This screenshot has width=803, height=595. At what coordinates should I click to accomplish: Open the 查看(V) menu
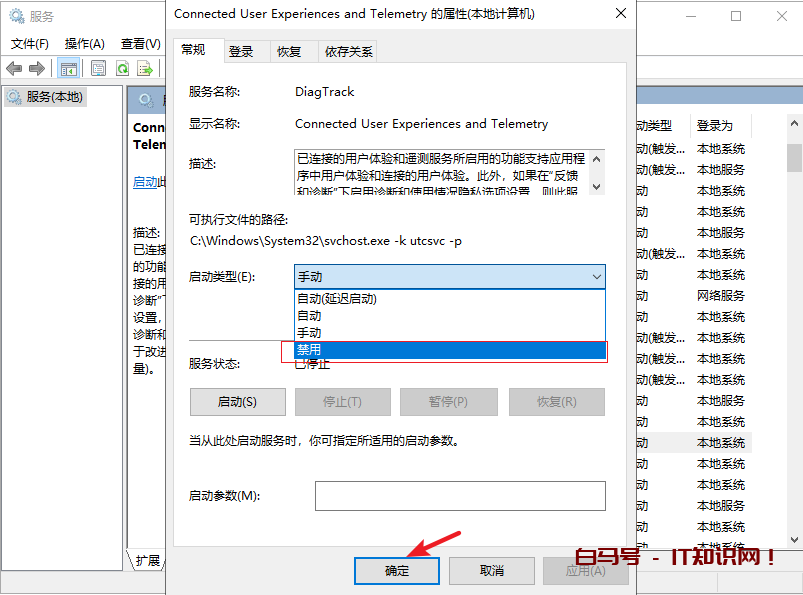click(140, 44)
